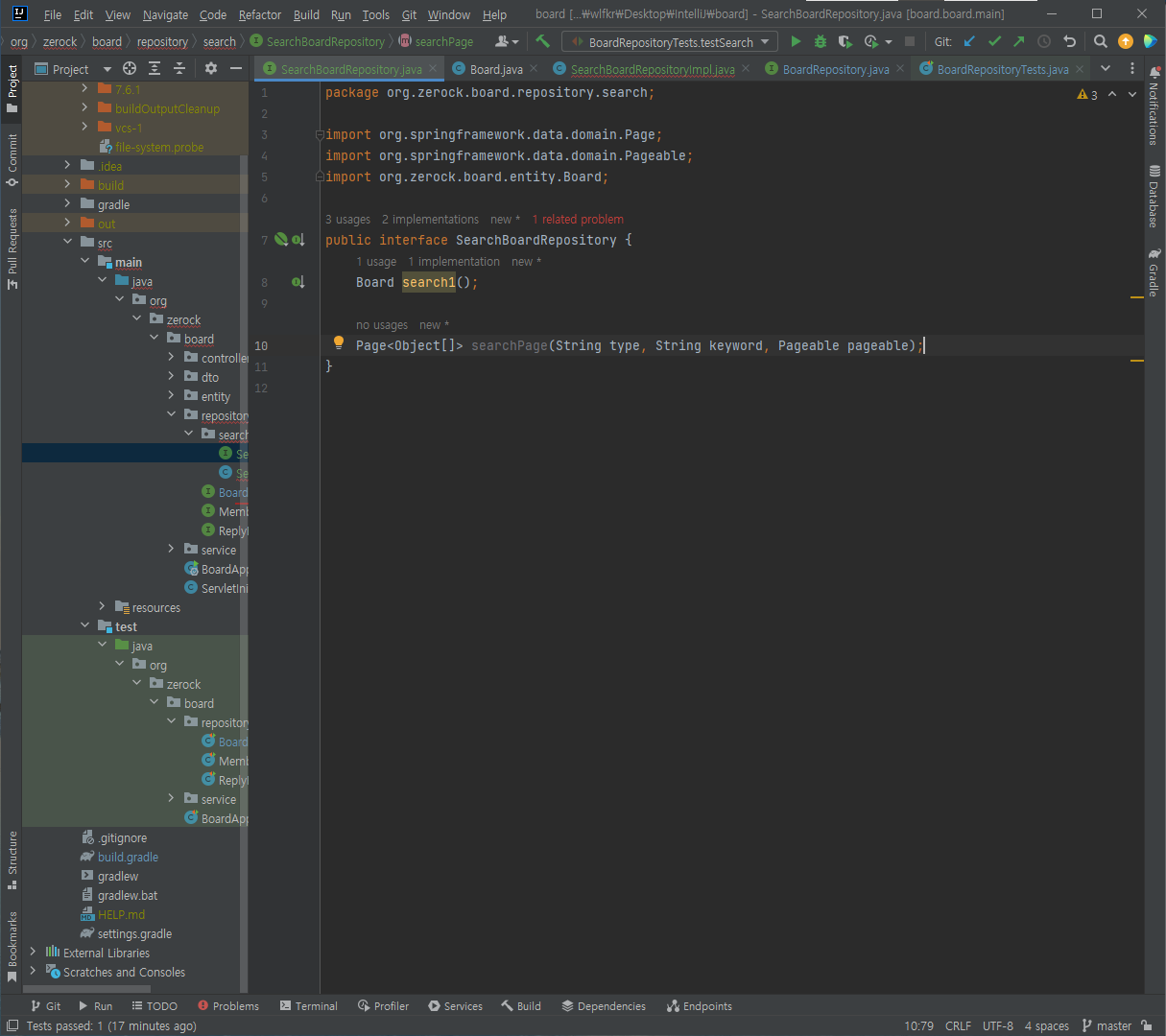This screenshot has width=1166, height=1036.
Task: Open the Database tool window
Action: click(x=1154, y=196)
